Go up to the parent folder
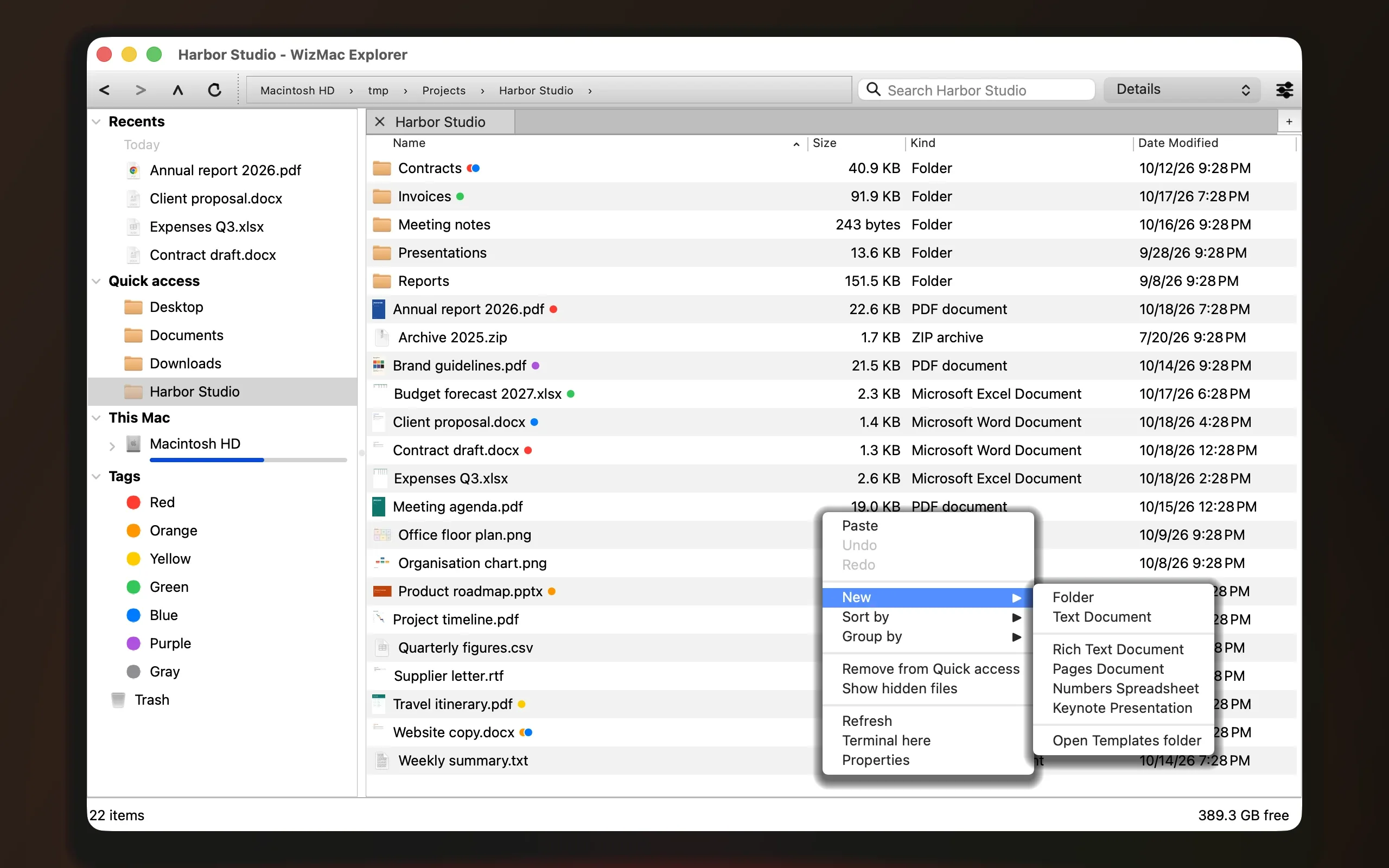The height and width of the screenshot is (868, 1389). point(178,90)
